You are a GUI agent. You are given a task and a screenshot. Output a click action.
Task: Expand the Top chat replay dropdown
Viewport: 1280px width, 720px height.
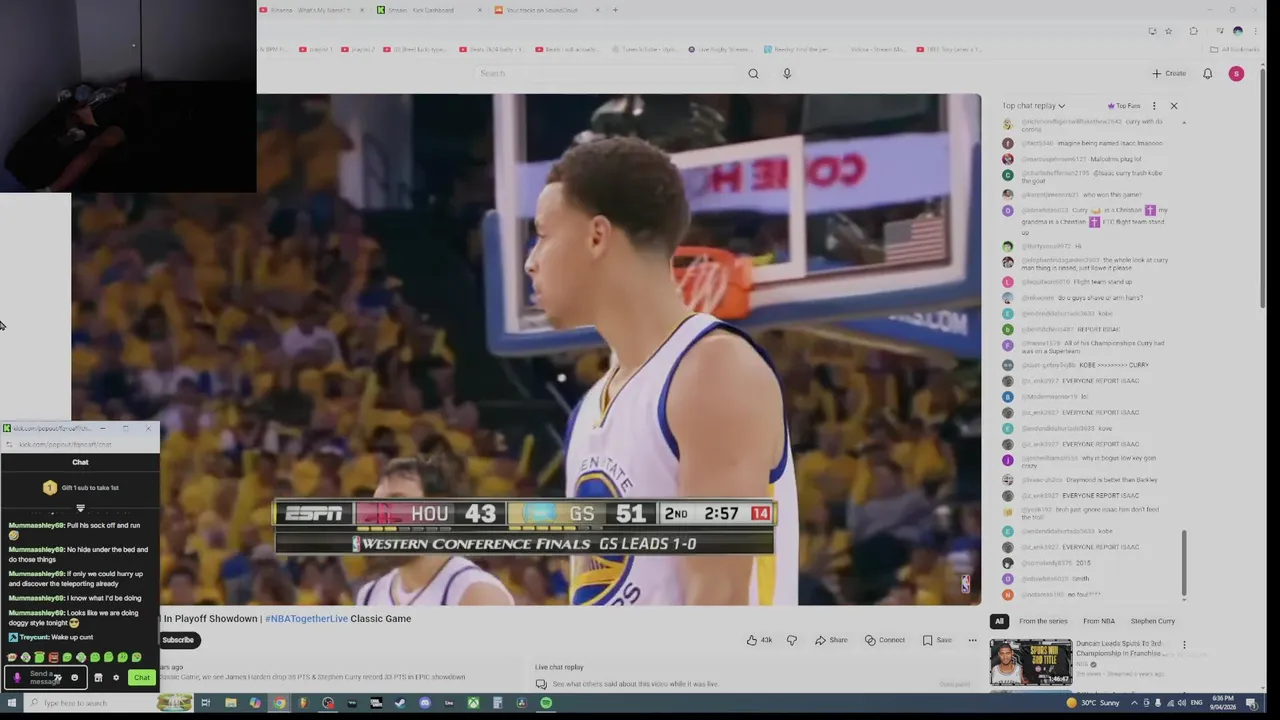click(x=1034, y=105)
